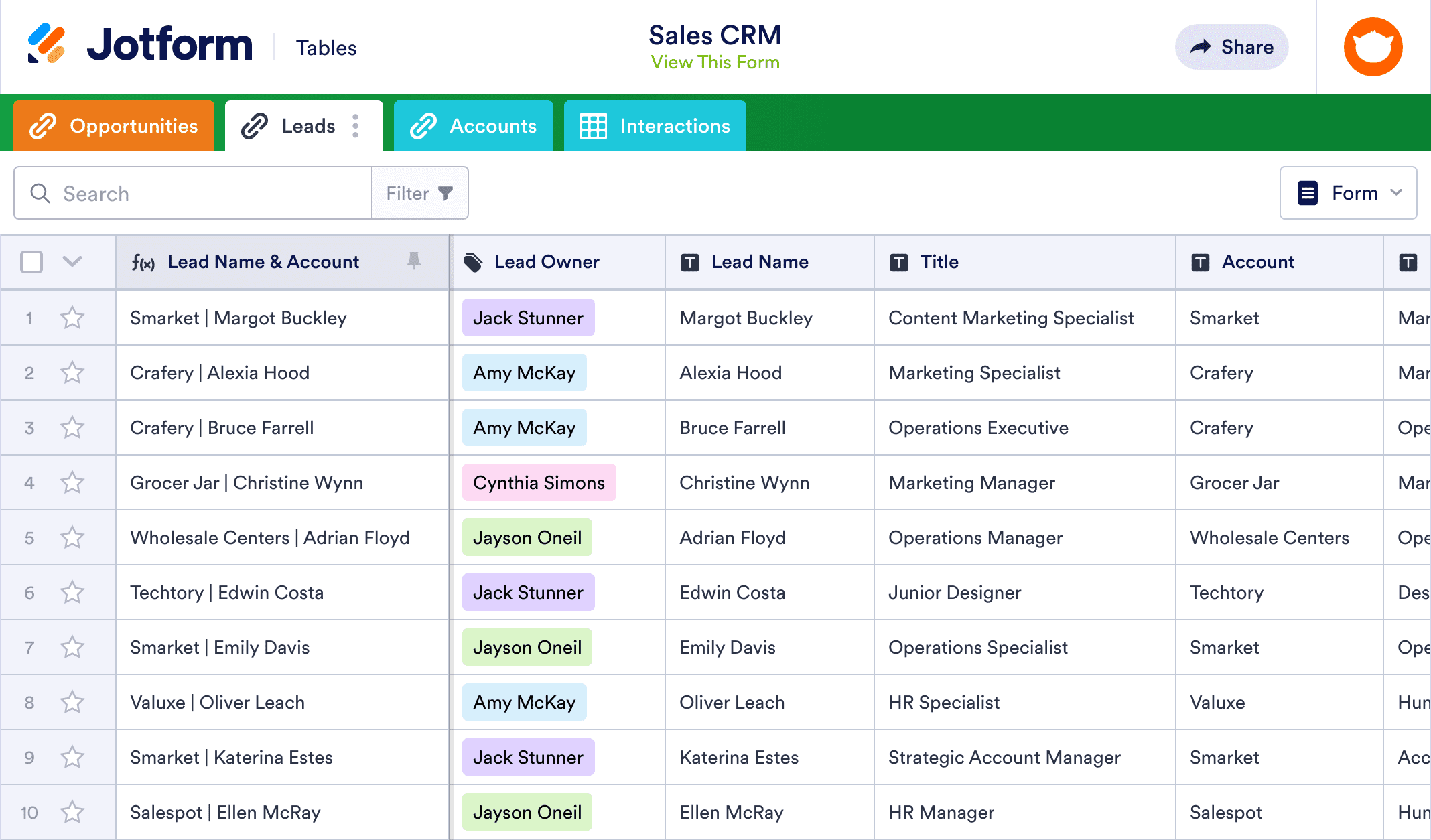Open the Form view dropdown
The width and height of the screenshot is (1431, 840).
point(1348,193)
